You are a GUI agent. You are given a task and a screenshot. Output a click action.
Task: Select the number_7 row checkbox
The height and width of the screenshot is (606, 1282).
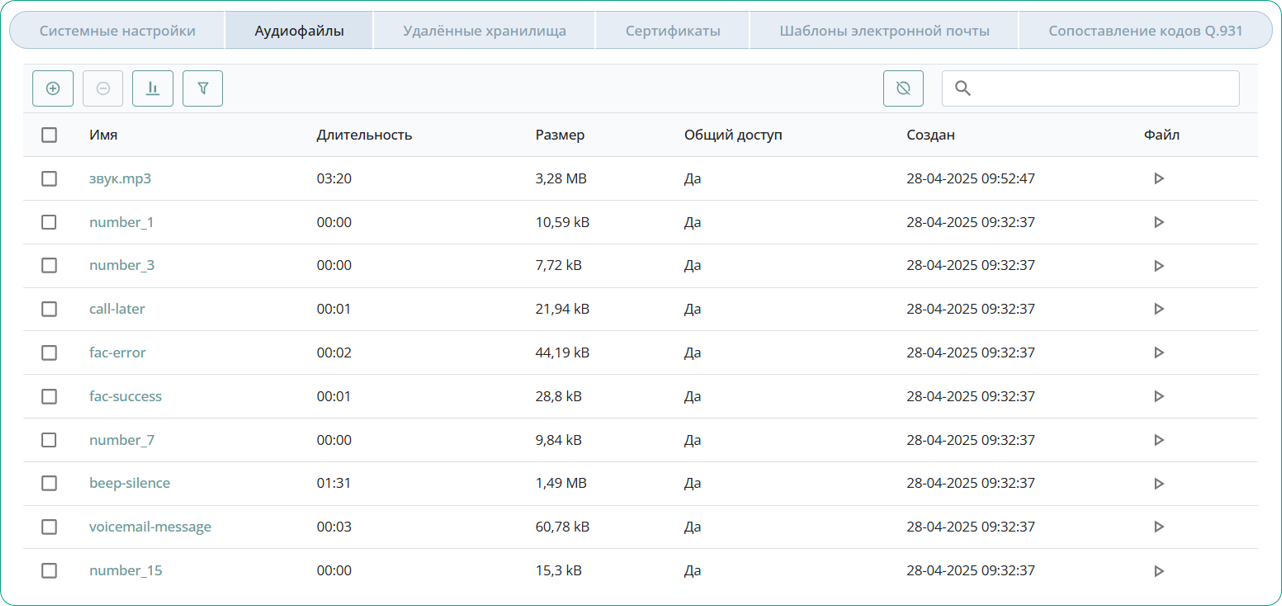pos(49,440)
